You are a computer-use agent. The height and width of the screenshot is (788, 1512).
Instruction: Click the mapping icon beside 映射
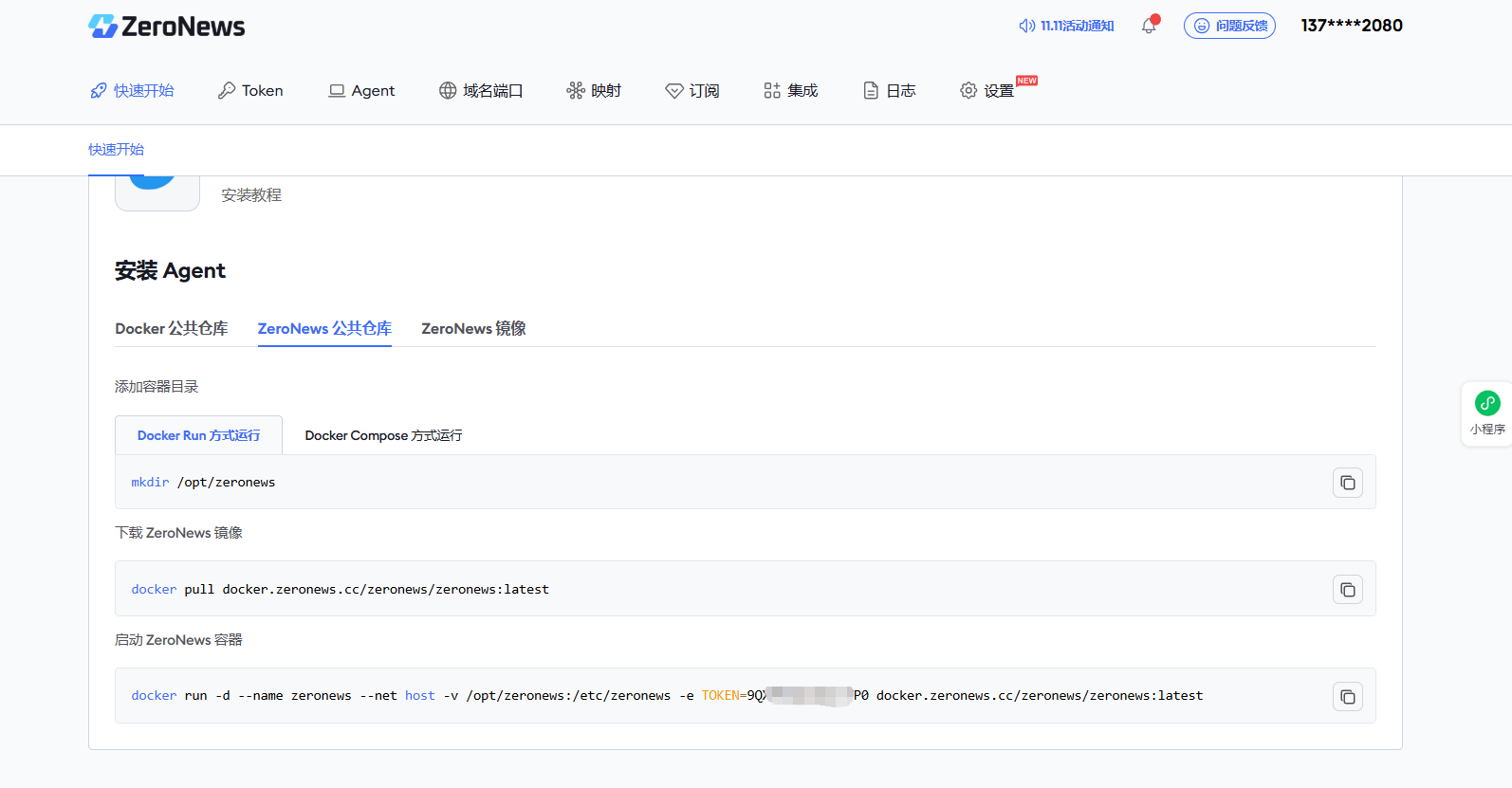tap(576, 90)
